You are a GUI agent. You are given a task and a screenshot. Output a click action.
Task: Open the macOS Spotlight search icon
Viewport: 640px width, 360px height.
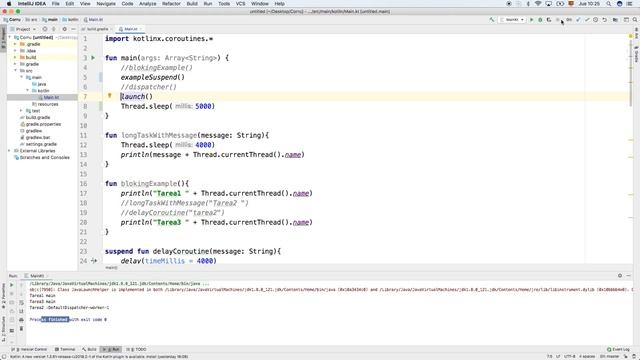(609, 4)
